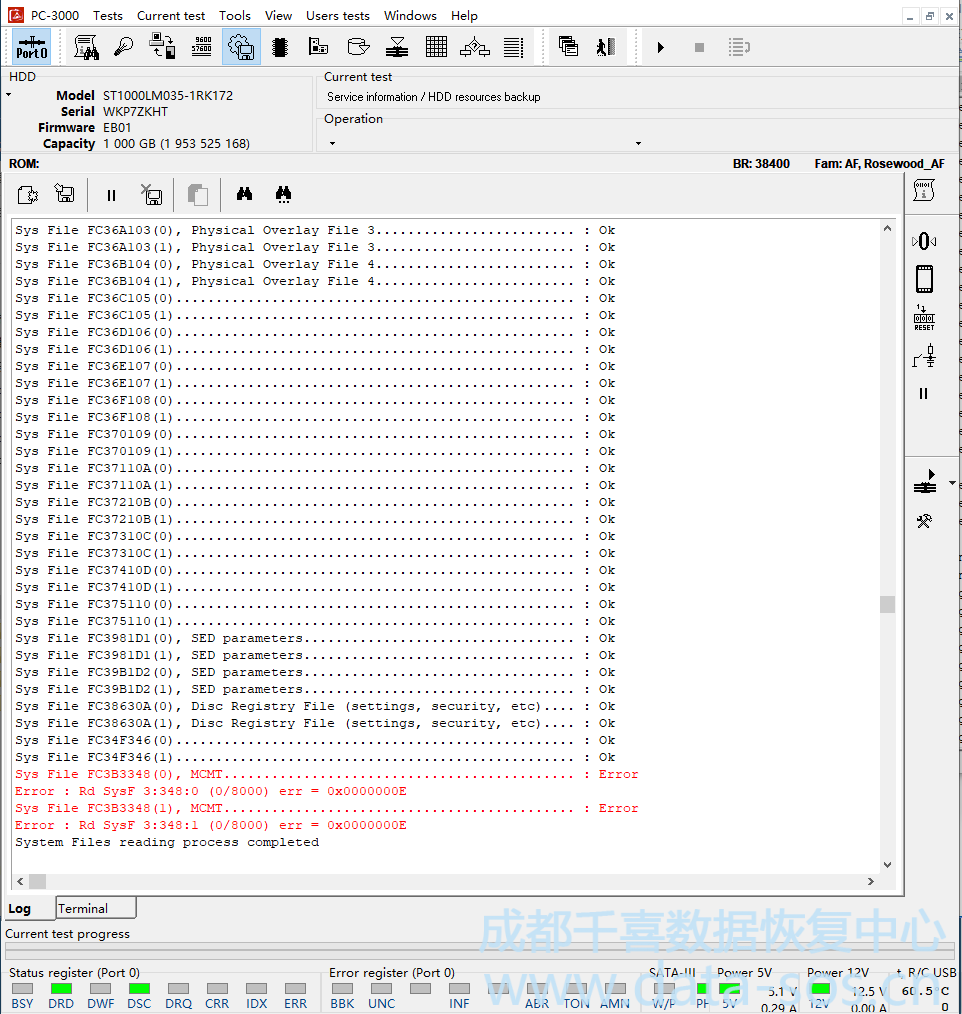The height and width of the screenshot is (1014, 962).
Task: Click the binoculars find icon in log toolbar
Action: [x=244, y=195]
